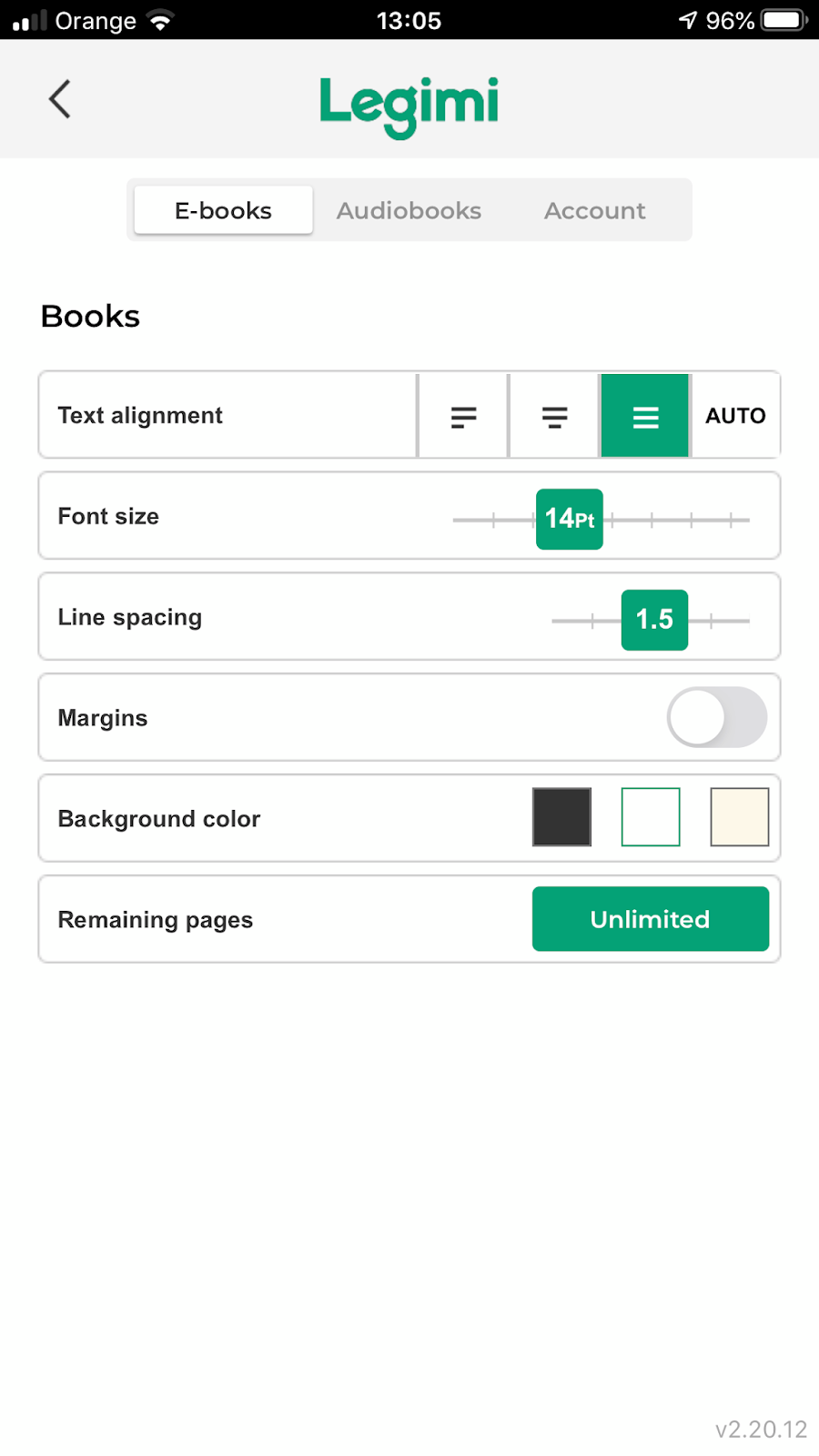The image size is (819, 1456).
Task: Open the Account tab
Action: click(594, 210)
